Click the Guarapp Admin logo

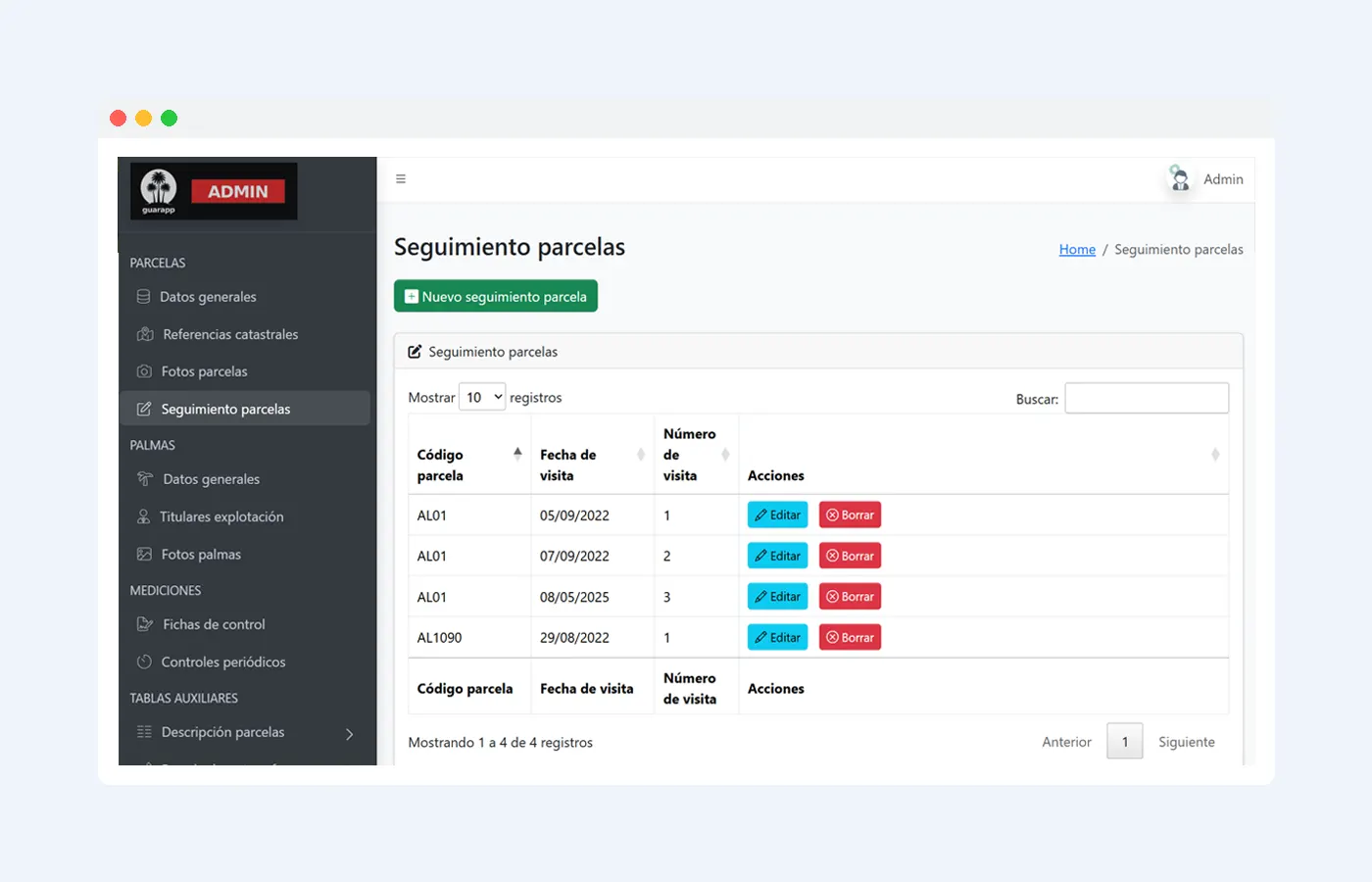[x=214, y=191]
